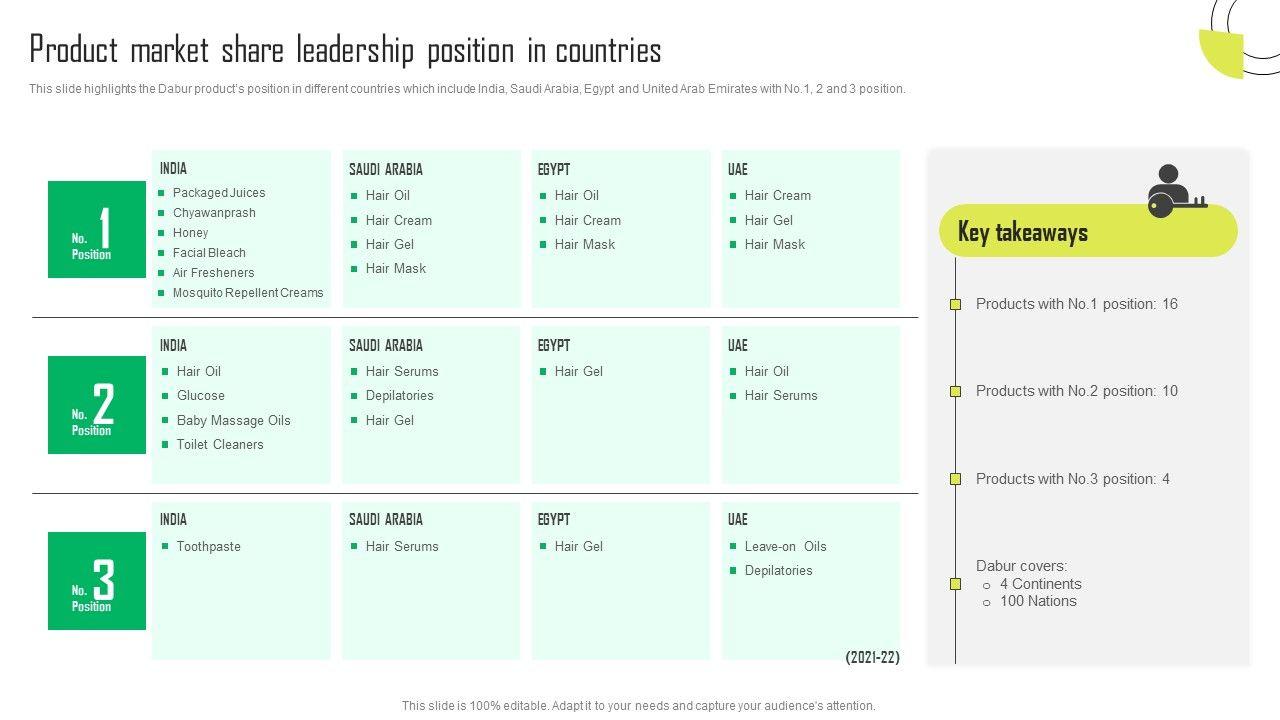Select the Packaged Juices item under India
1280x720 pixels.
[218, 193]
